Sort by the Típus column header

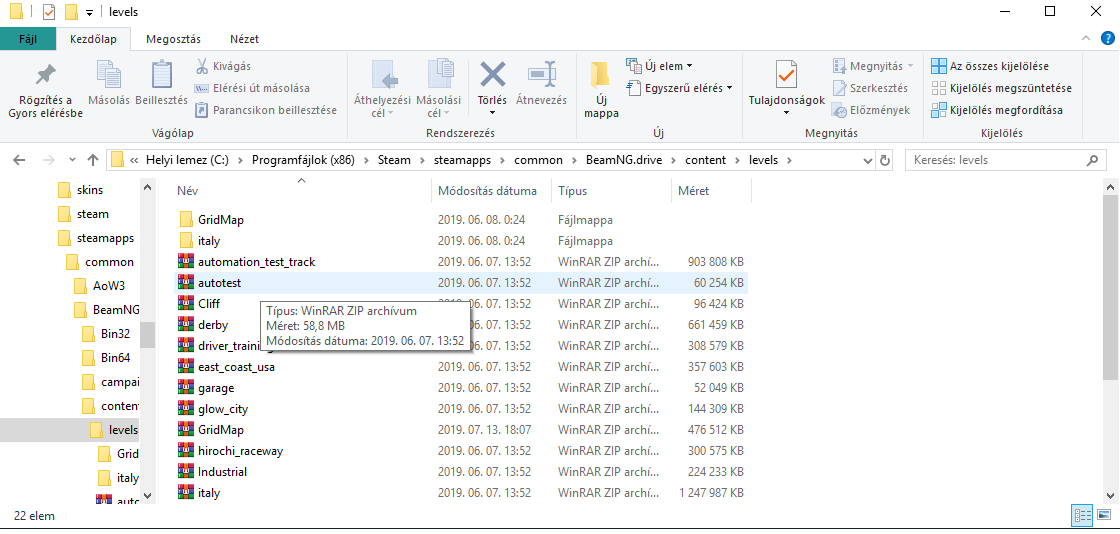(611, 191)
